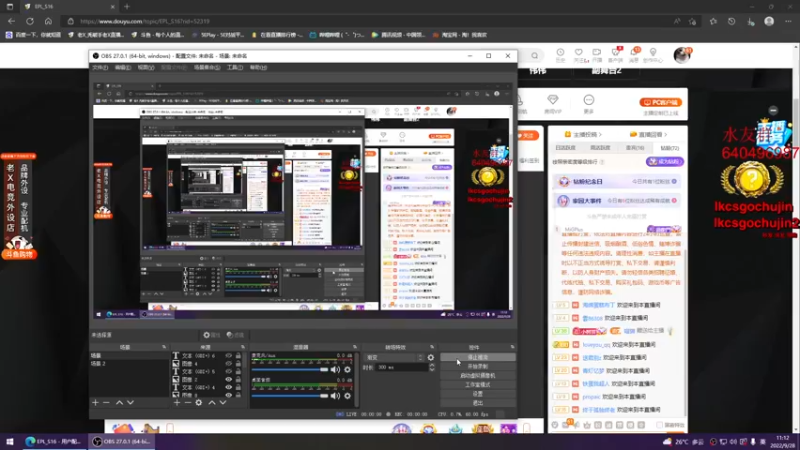Mute the 桌面音频 speaker icon
Viewport: 800px width, 450px height.
[335, 395]
